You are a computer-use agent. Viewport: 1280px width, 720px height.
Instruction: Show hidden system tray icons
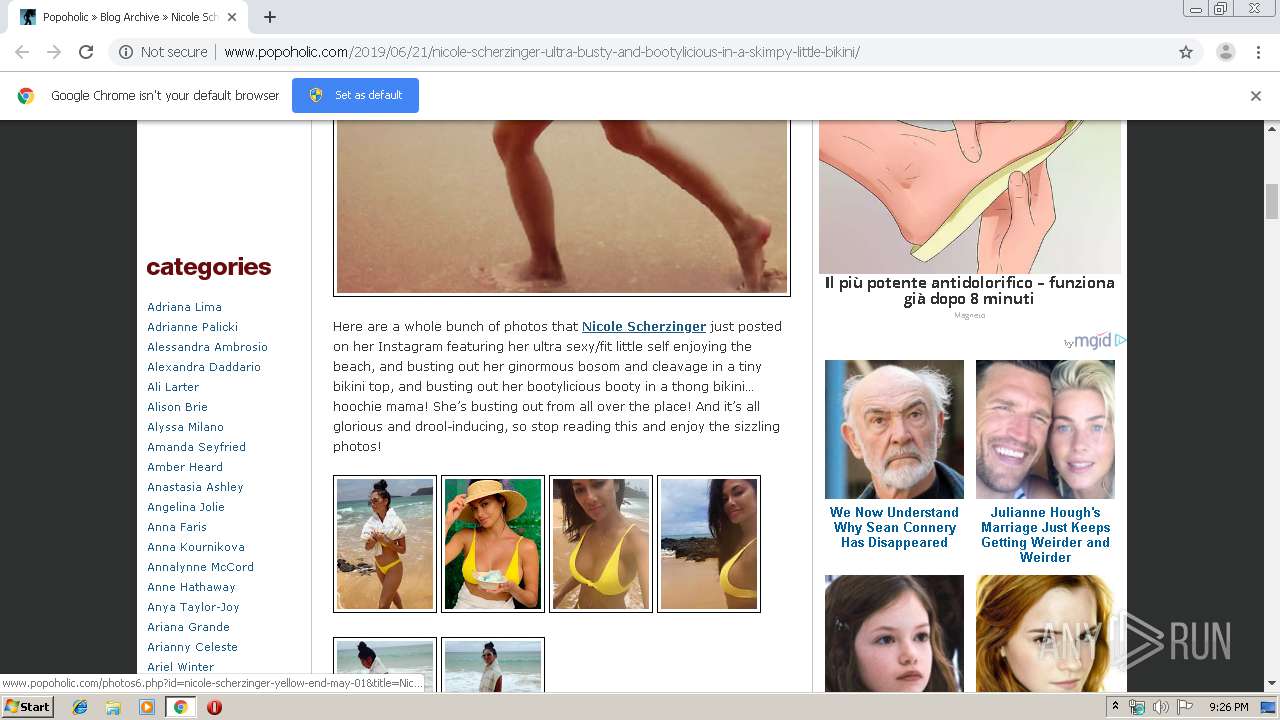point(1116,707)
